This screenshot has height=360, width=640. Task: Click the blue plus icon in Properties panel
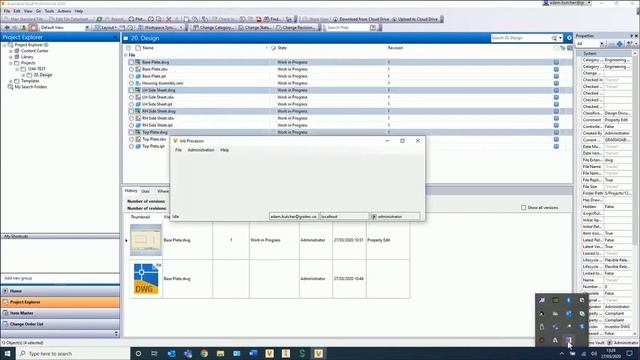point(620,44)
